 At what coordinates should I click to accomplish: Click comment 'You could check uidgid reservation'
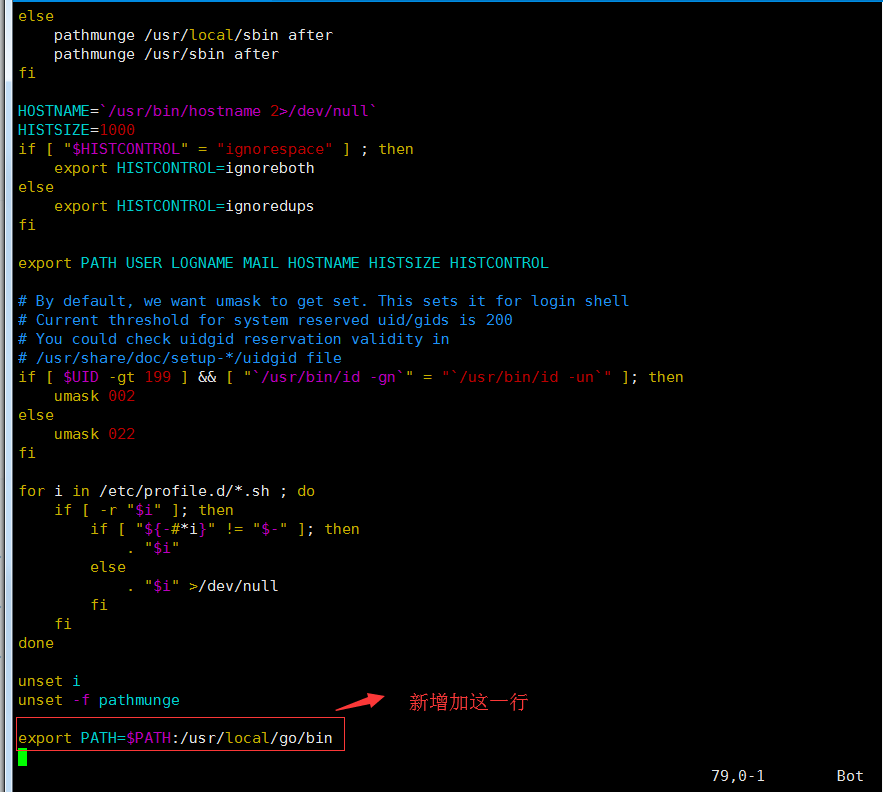pyautogui.click(x=234, y=339)
